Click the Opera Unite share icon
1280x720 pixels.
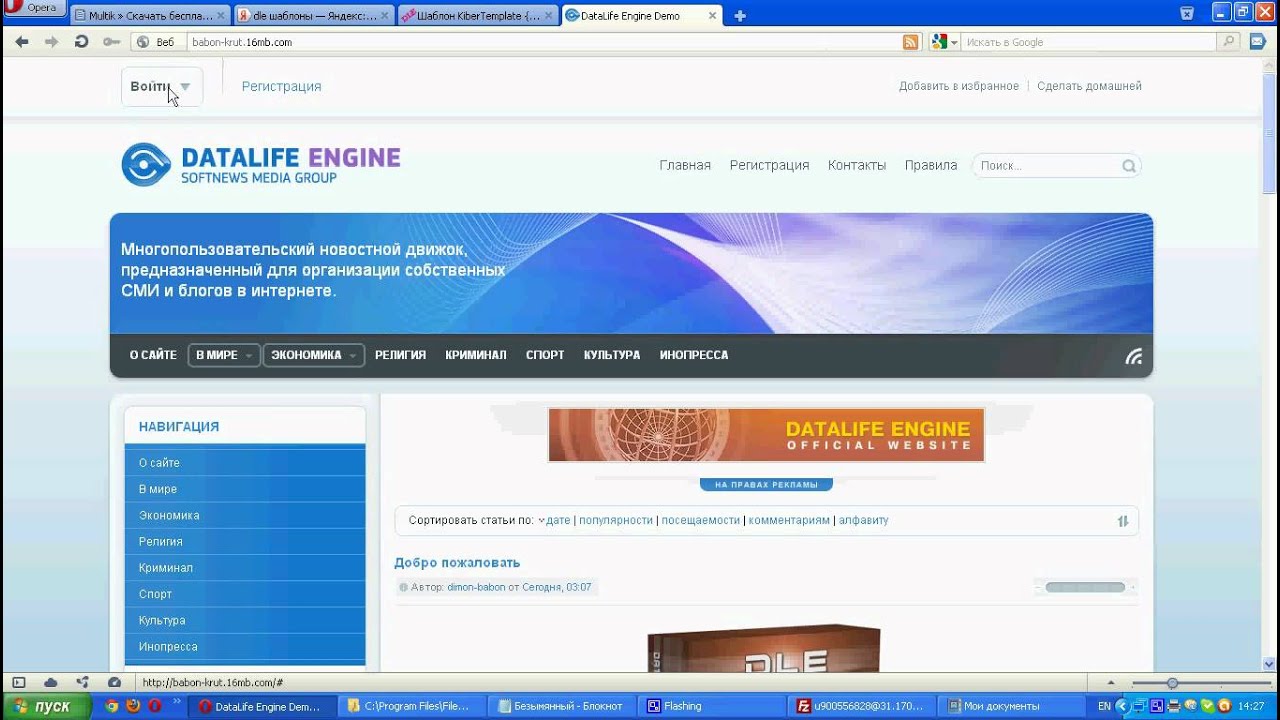pyautogui.click(x=82, y=682)
